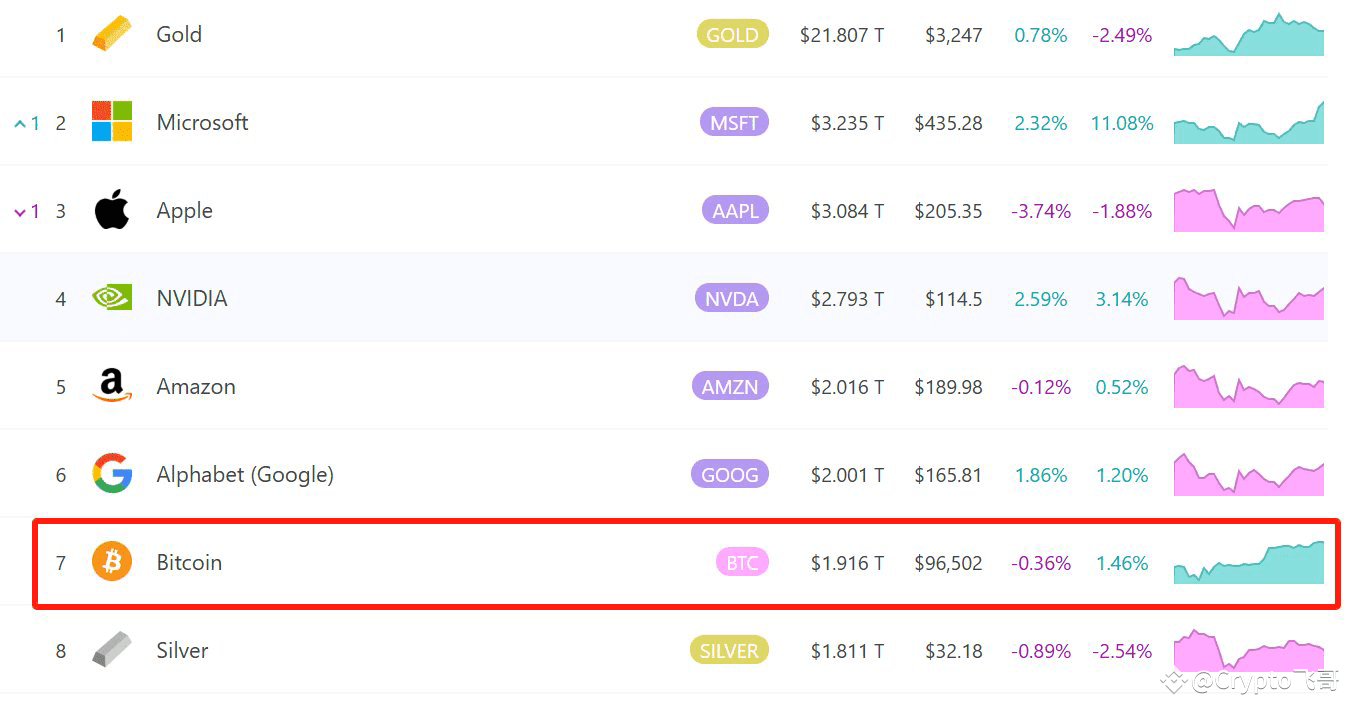Click the NVDA ticker badge
Image resolution: width=1348 pixels, height=703 pixels.
[731, 297]
